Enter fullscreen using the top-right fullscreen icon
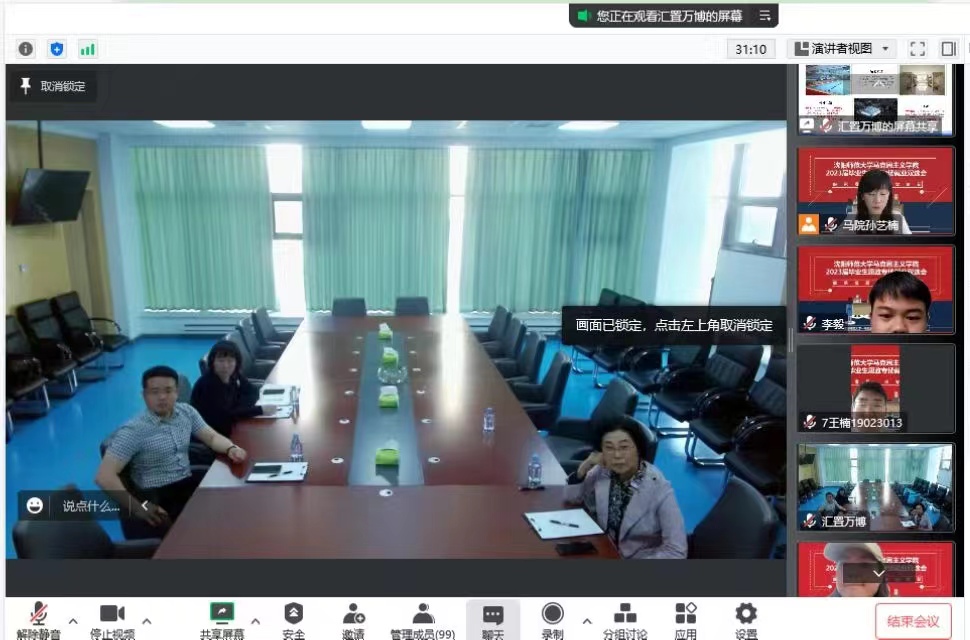Screen dimensions: 970x640 [x=917, y=48]
